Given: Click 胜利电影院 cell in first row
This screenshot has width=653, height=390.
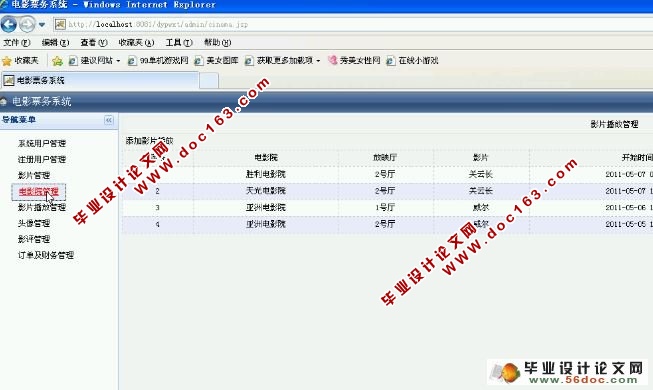Looking at the screenshot, I should click(x=266, y=174).
